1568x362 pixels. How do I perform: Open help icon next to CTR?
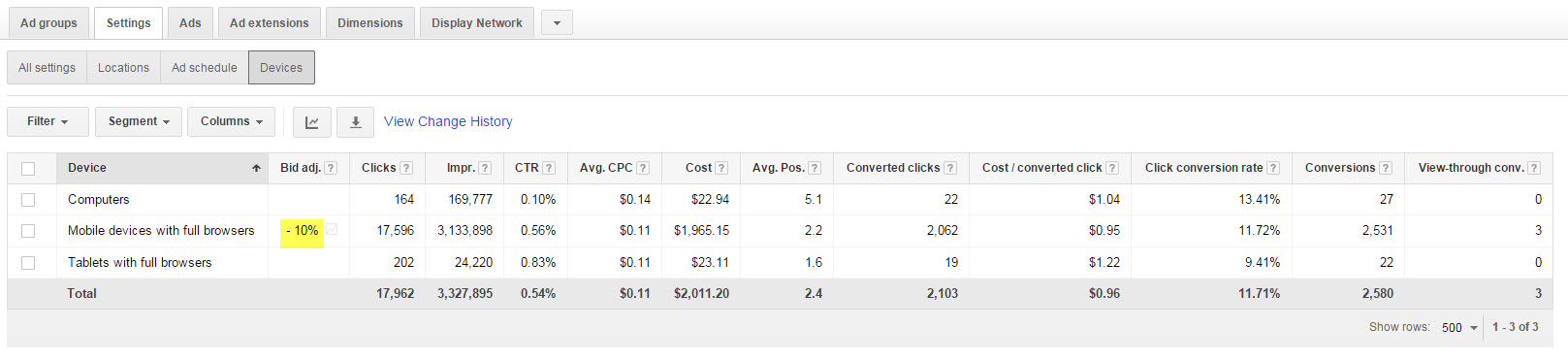(x=549, y=168)
